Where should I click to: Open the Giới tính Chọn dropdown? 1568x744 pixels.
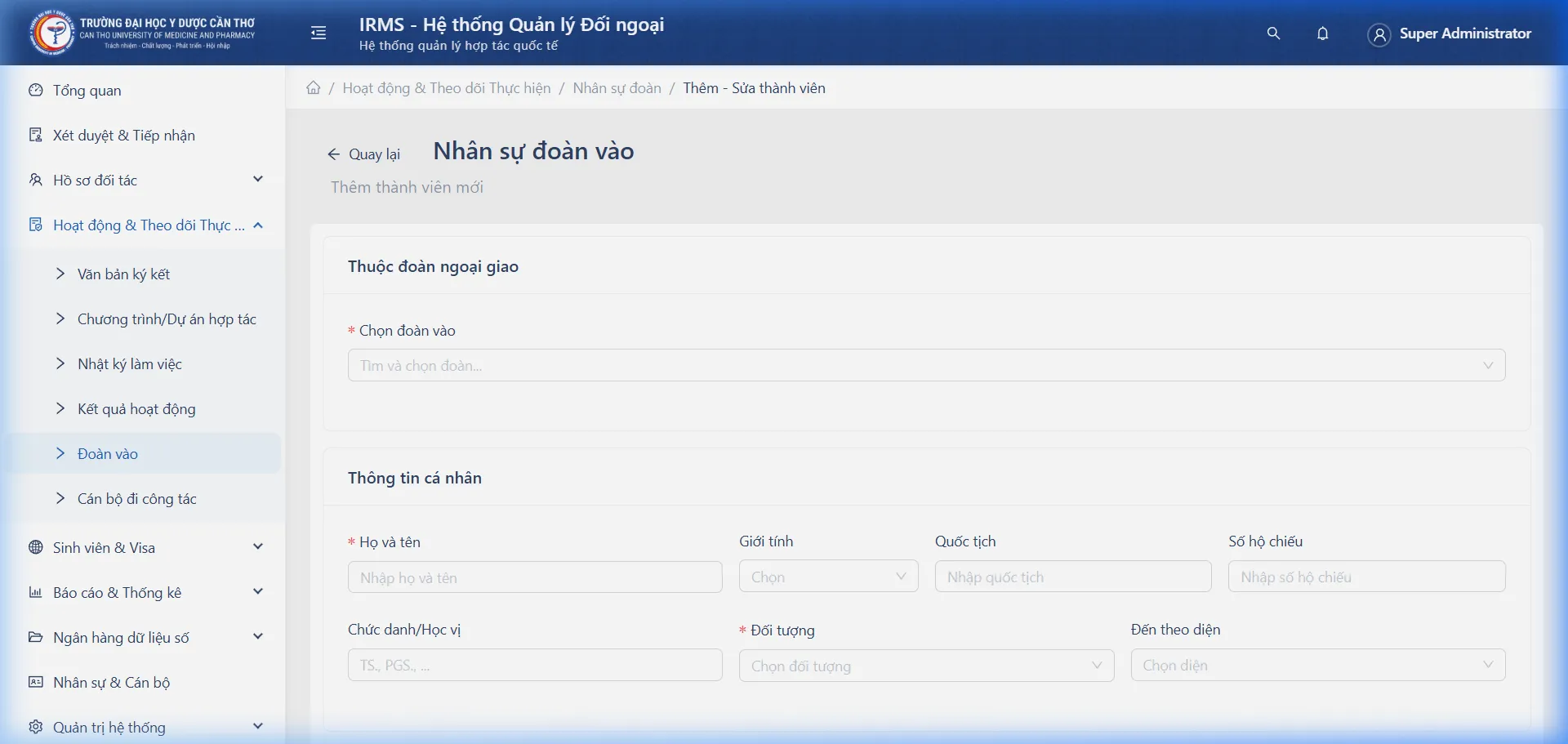(x=828, y=576)
